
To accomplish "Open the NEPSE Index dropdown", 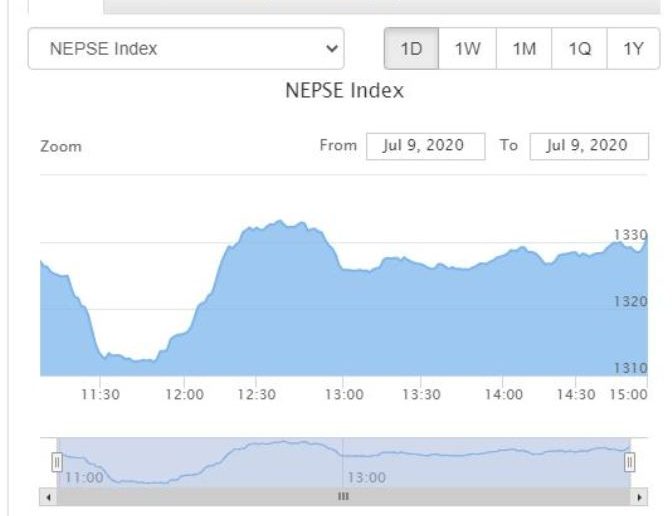I will pos(186,48).
